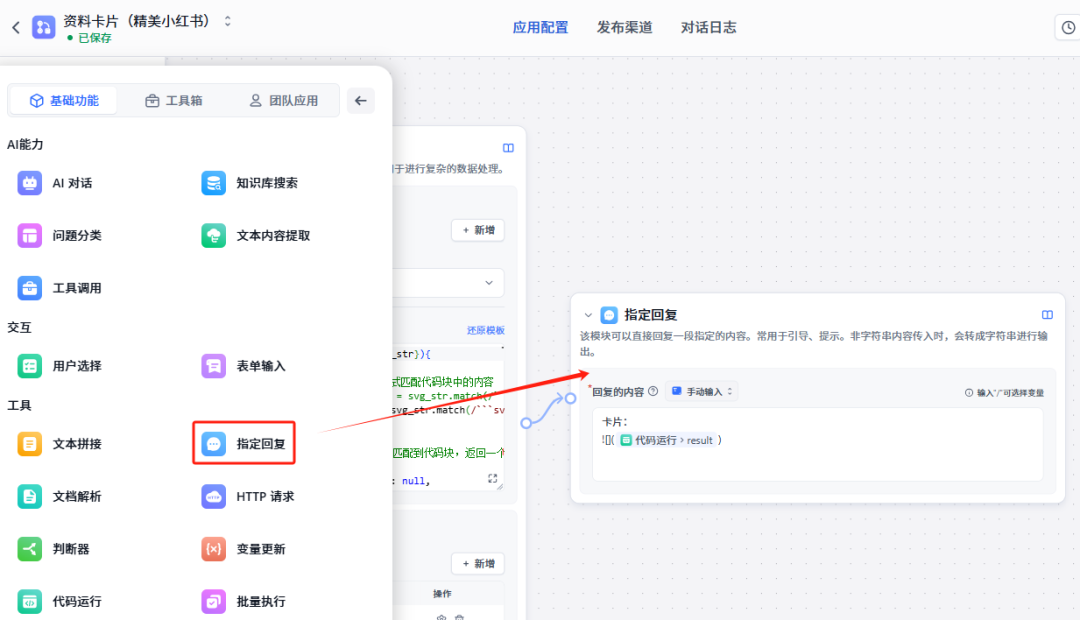Add a 文本内容提取 node

coord(256,236)
